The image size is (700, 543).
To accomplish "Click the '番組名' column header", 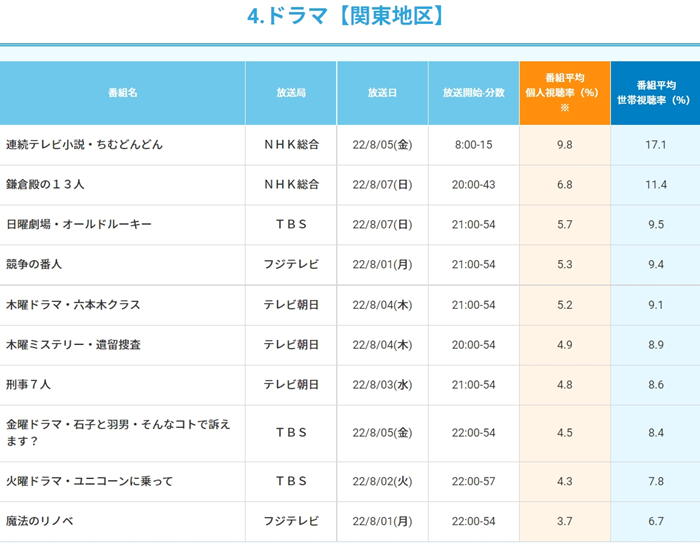I will coord(122,93).
